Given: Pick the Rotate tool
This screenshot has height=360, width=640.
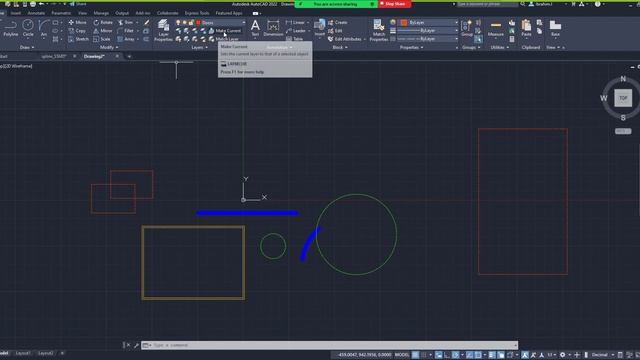Looking at the screenshot, I should 103,22.
